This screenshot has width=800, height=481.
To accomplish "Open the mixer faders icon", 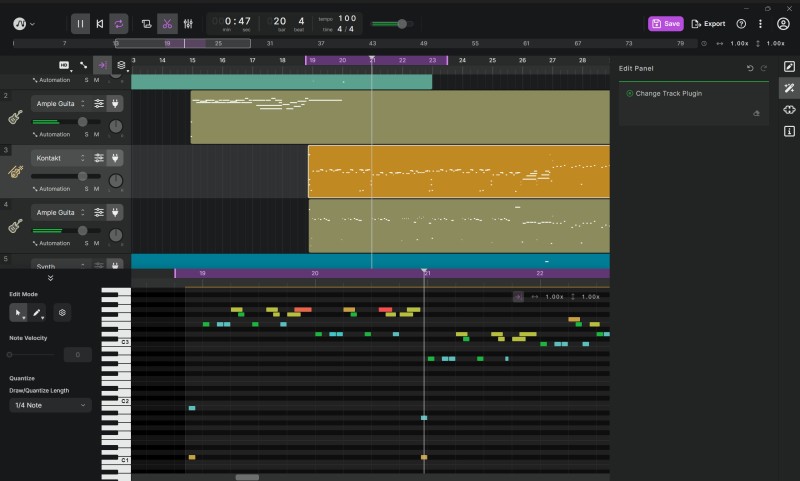I will point(188,23).
